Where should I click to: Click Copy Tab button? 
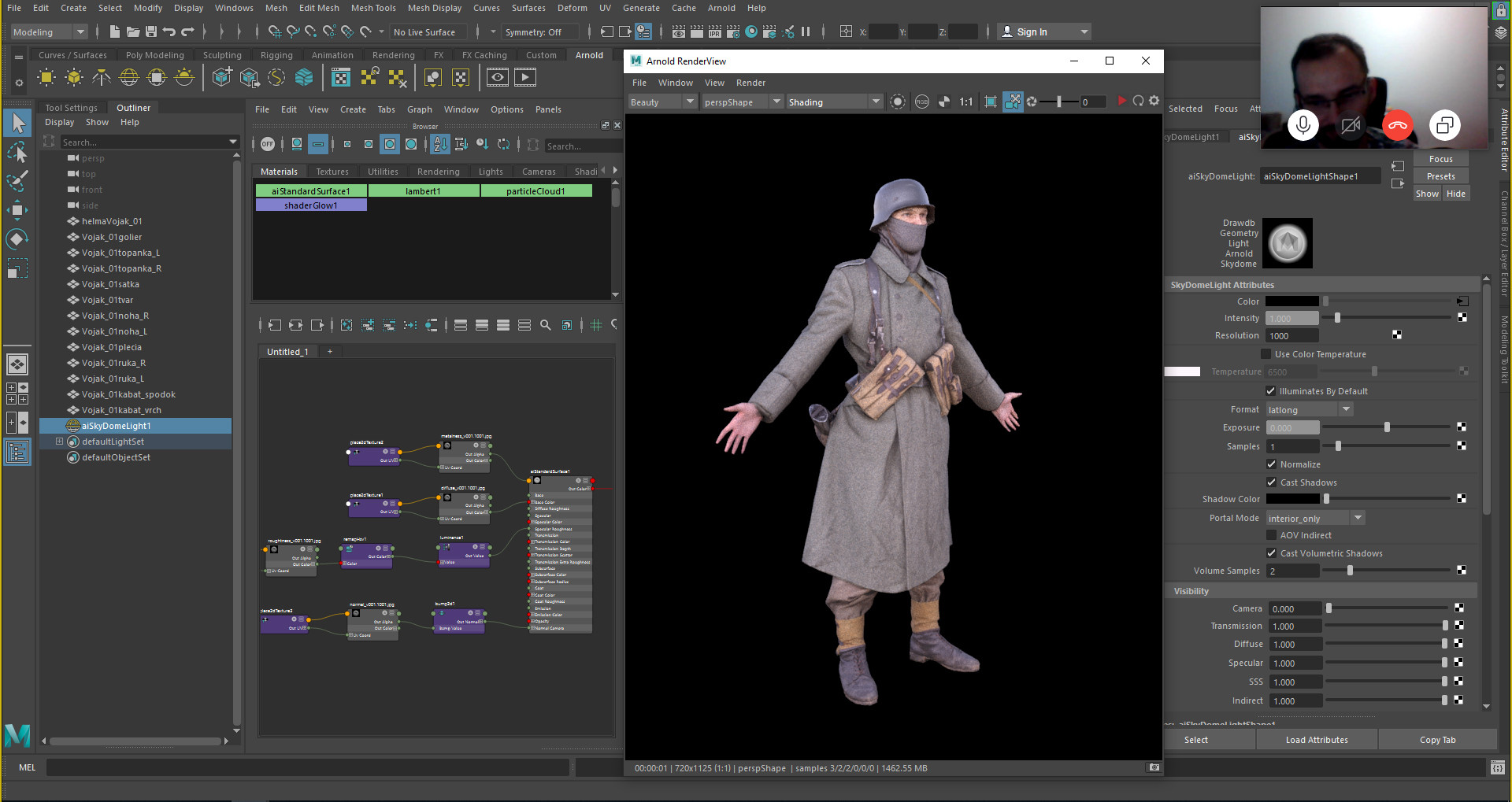[1437, 740]
